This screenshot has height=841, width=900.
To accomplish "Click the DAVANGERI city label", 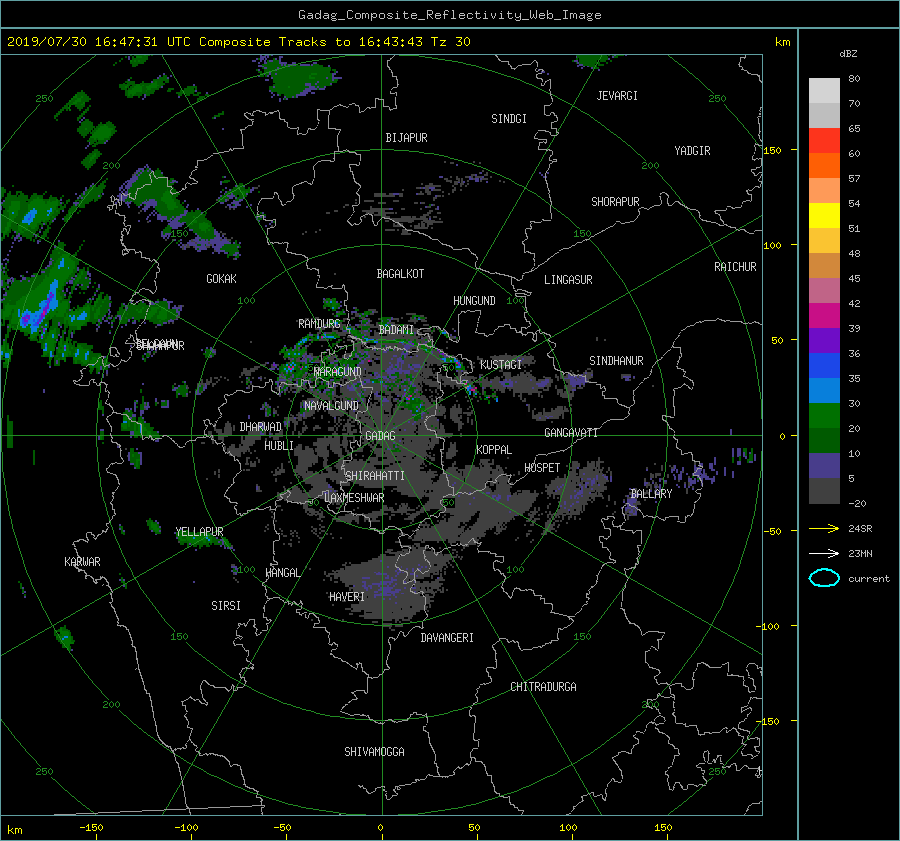I will click(x=447, y=638).
